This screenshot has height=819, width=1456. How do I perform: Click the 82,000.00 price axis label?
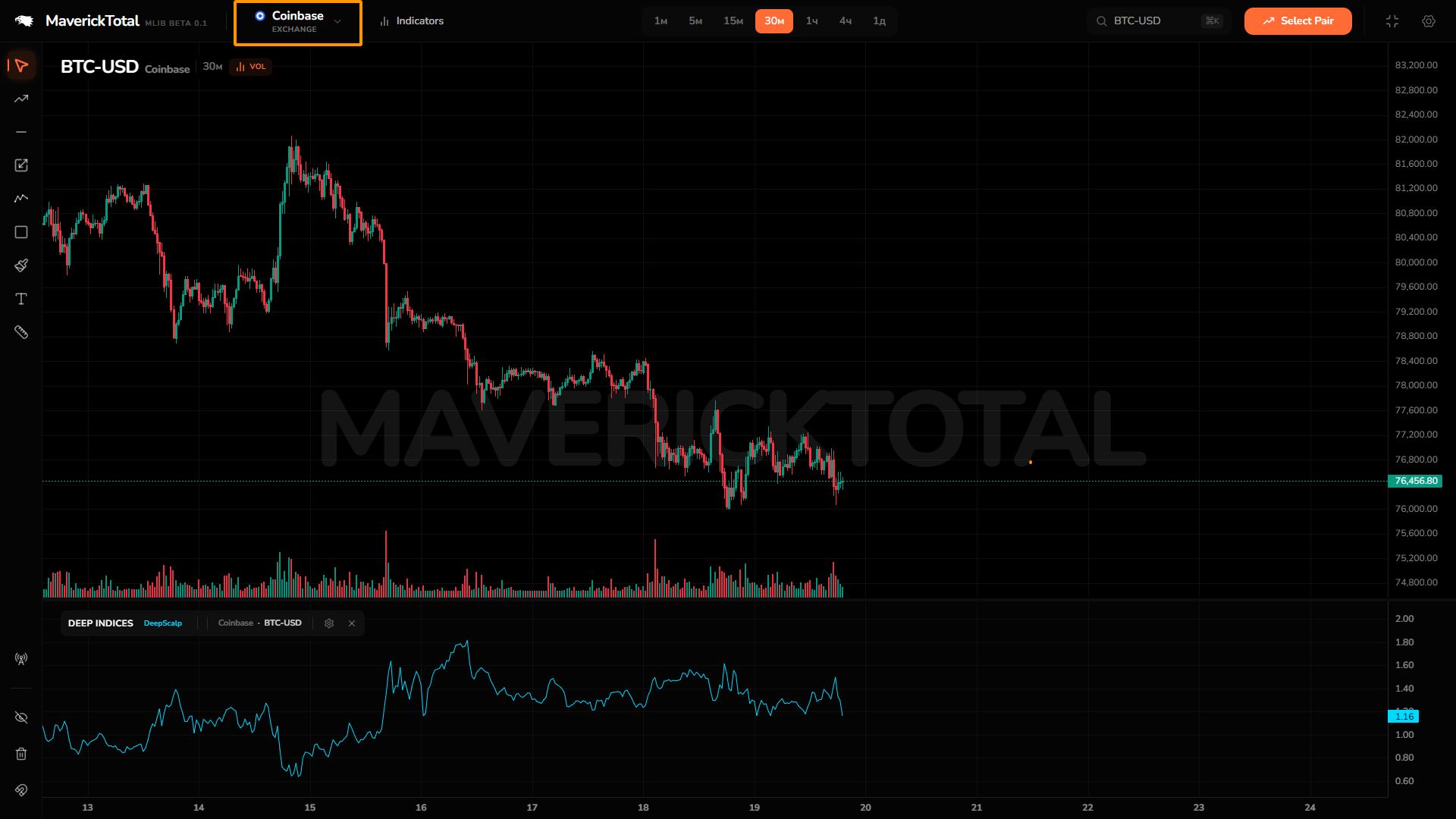pos(1416,140)
